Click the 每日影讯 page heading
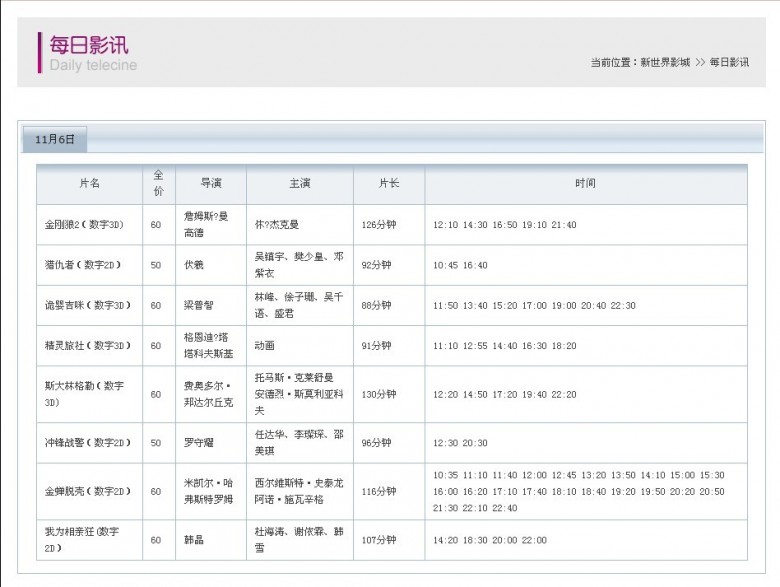 coord(89,45)
